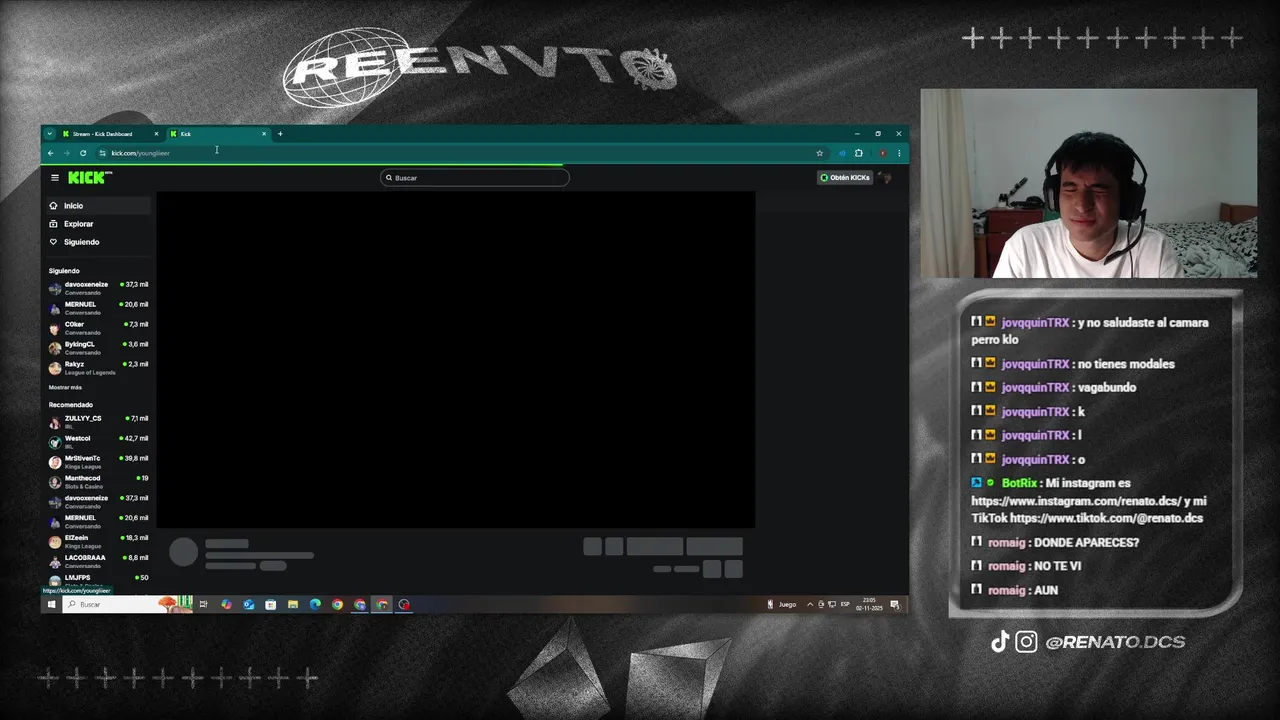Go back in browser history
This screenshot has width=1280, height=720.
click(x=50, y=153)
